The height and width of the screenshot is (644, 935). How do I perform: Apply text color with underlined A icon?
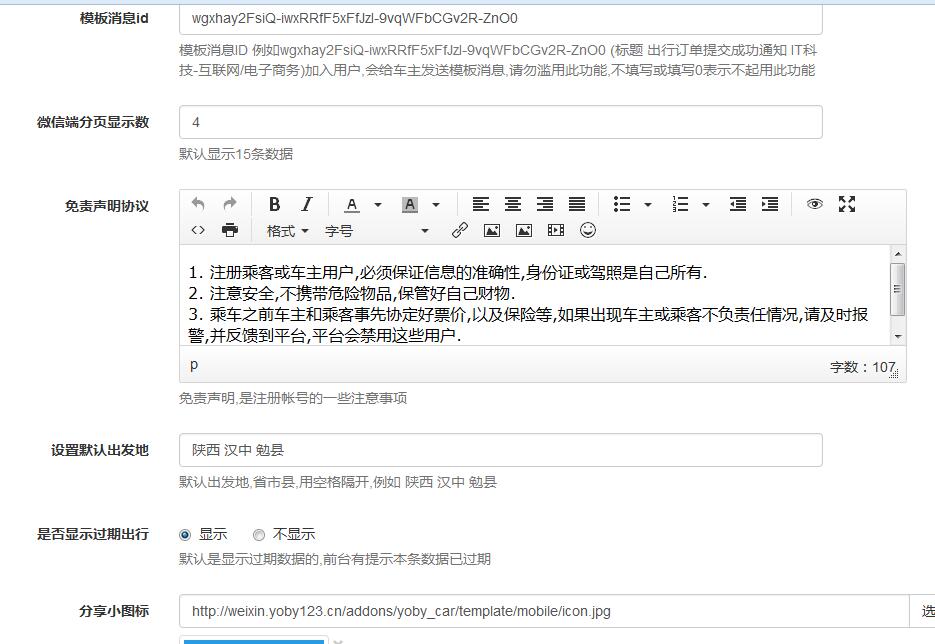coord(352,205)
